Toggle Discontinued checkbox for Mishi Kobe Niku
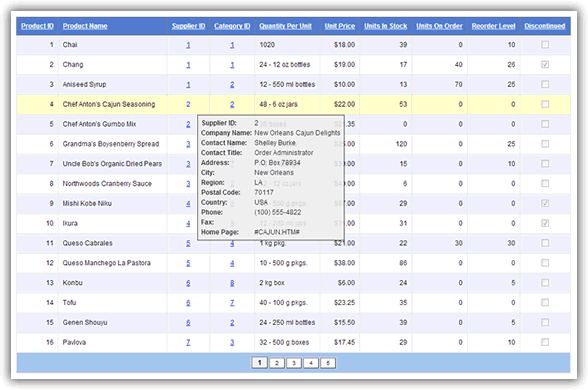The width and height of the screenshot is (588, 390). point(545,203)
